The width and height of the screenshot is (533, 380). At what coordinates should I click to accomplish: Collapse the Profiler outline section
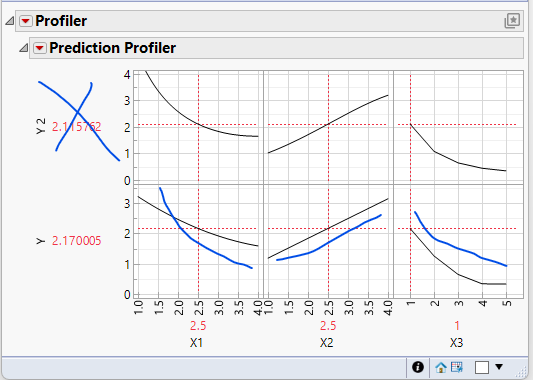point(10,21)
